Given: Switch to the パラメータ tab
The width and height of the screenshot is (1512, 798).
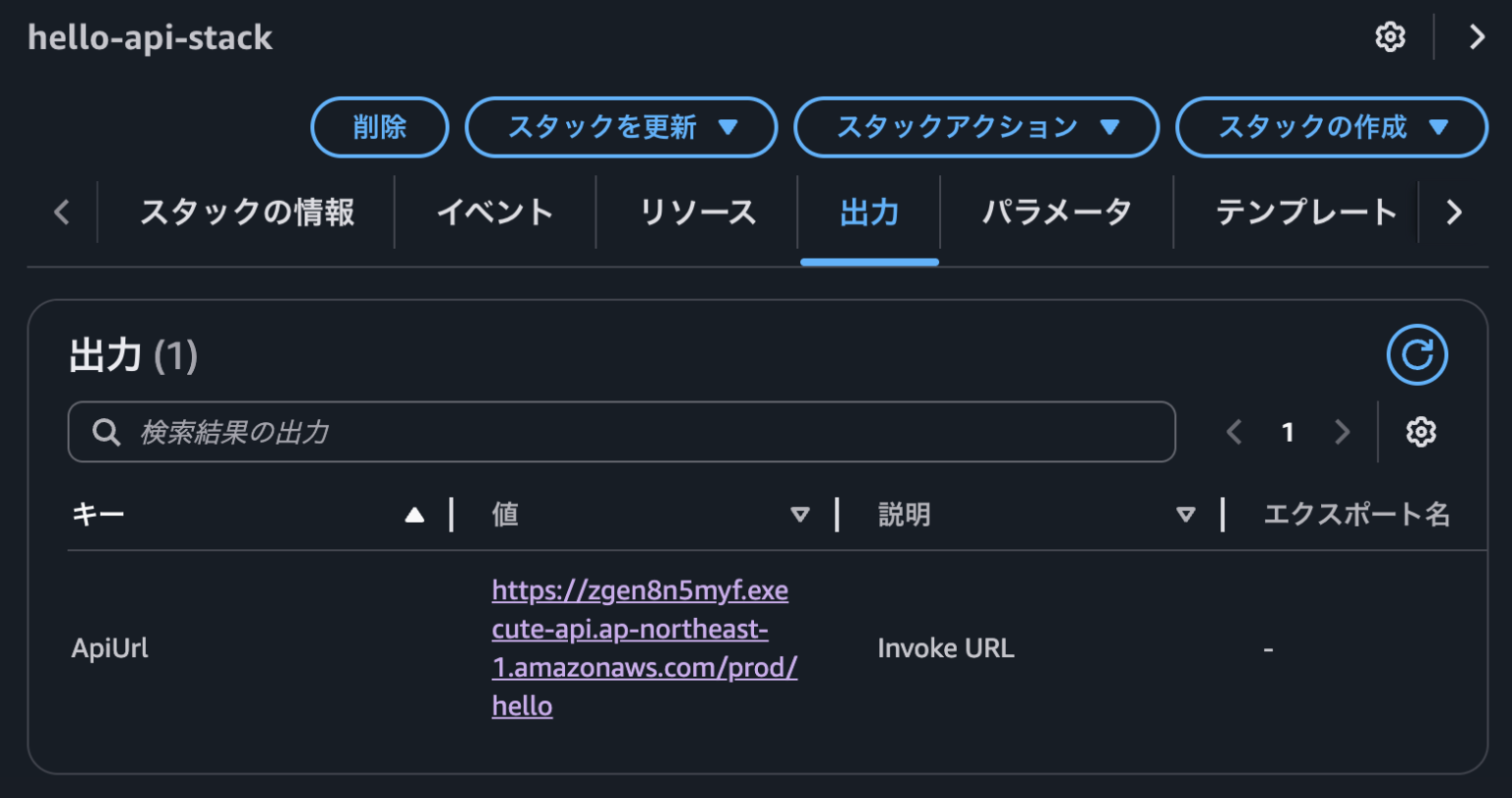Looking at the screenshot, I should (1056, 211).
